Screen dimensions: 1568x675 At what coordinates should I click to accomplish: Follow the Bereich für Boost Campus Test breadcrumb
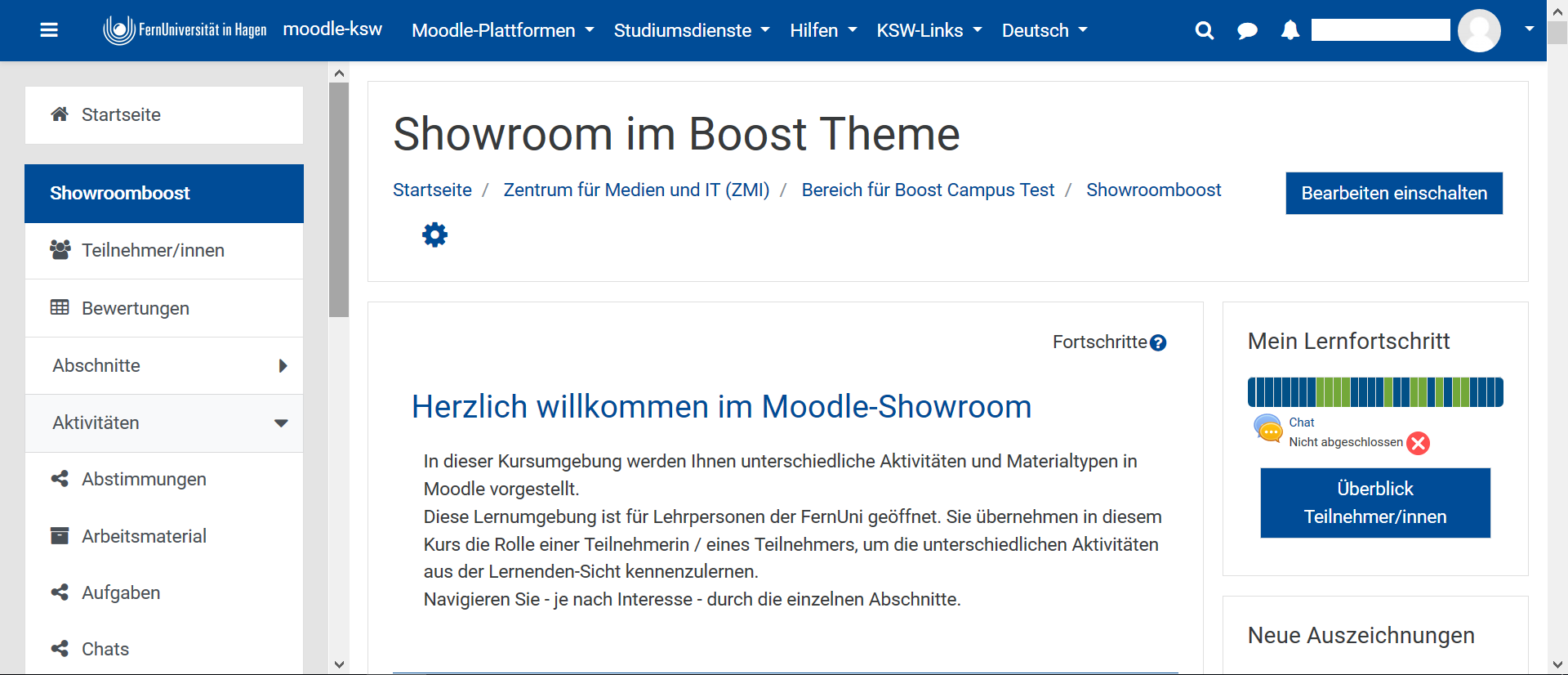928,190
